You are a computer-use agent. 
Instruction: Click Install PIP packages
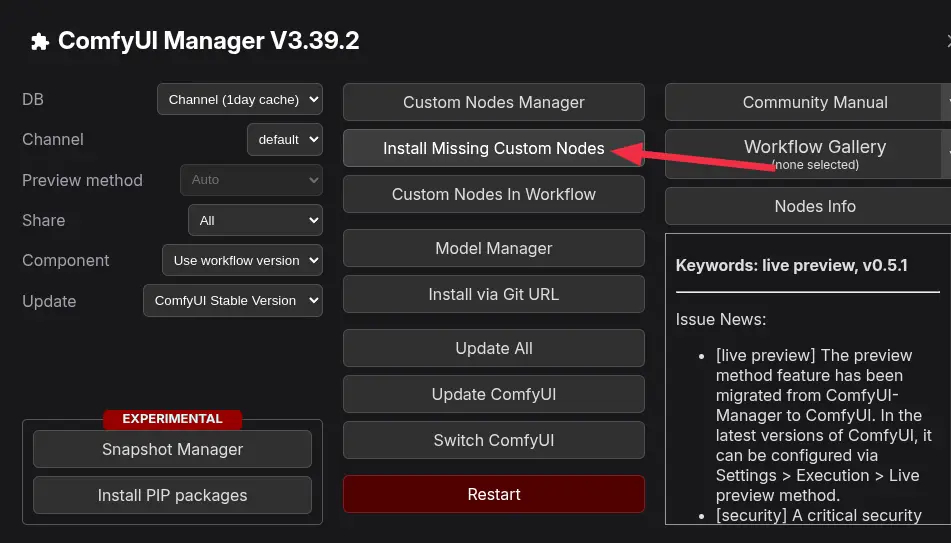[172, 495]
